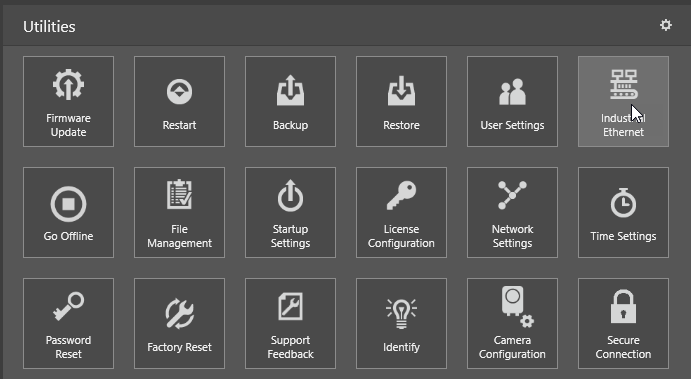Click the Utilities panel title
Screen dimensions: 691x379
click(49, 26)
